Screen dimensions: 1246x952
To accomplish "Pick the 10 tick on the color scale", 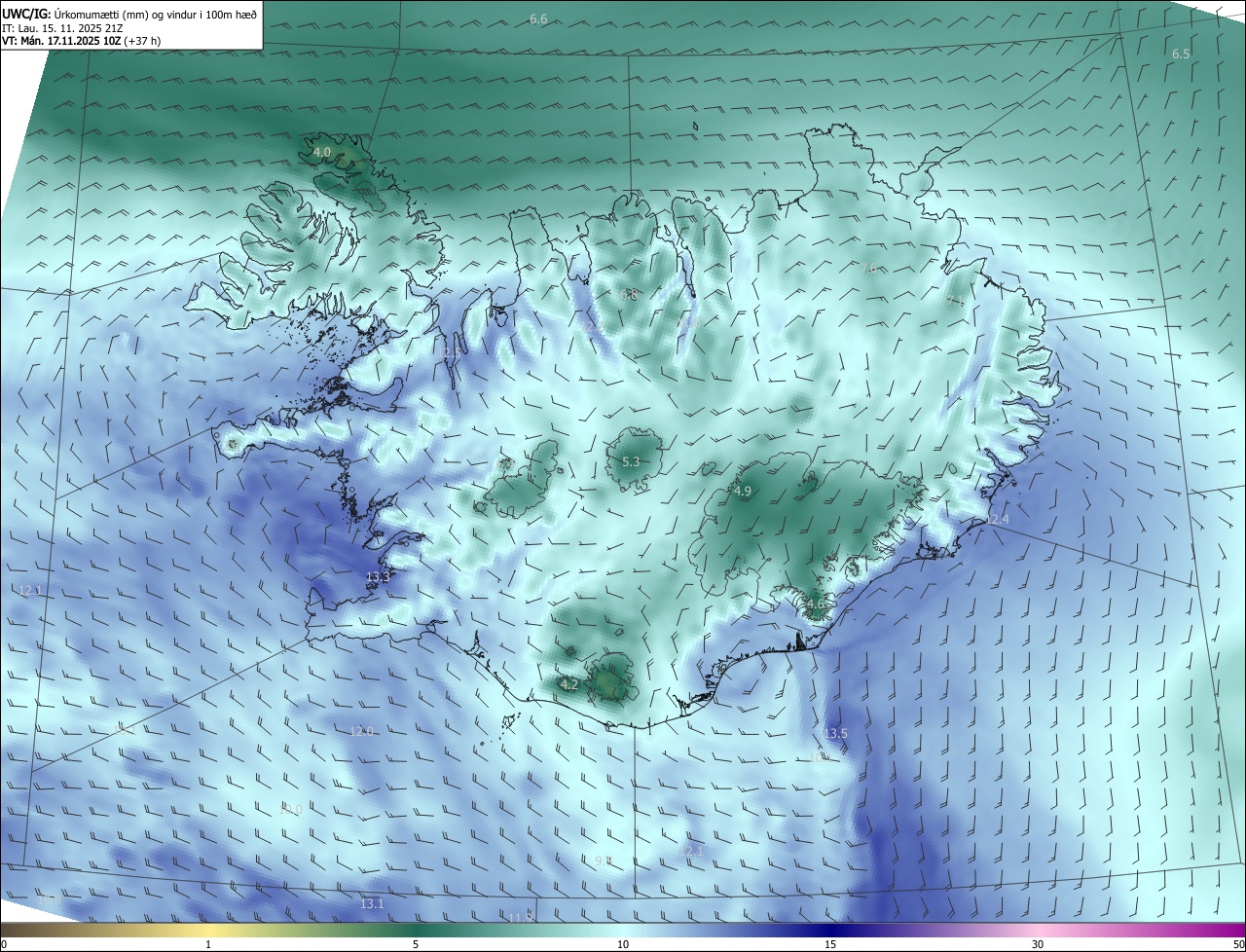I will (623, 944).
